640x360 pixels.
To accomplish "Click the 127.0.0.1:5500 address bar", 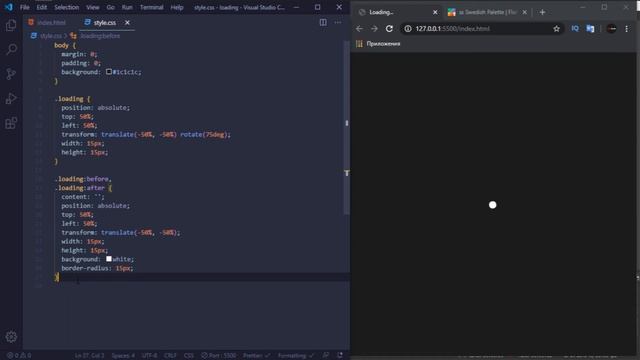I will tap(482, 29).
